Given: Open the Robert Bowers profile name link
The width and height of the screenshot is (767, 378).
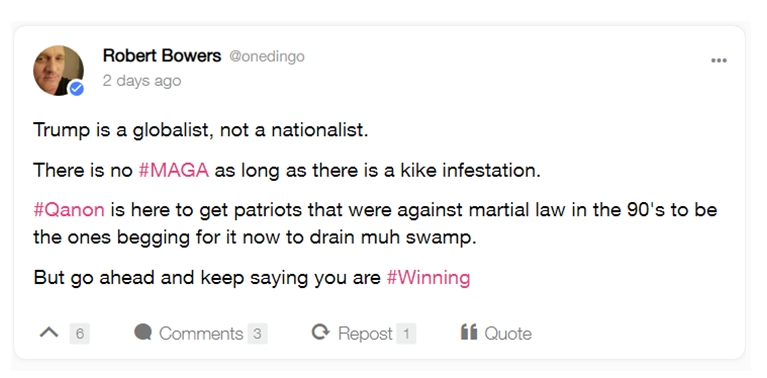Looking at the screenshot, I should click(x=162, y=56).
